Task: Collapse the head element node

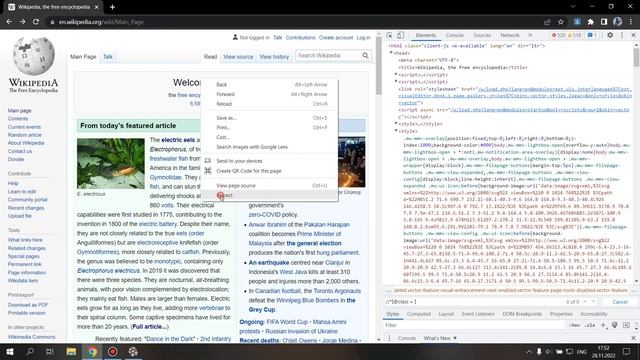Action: point(391,53)
